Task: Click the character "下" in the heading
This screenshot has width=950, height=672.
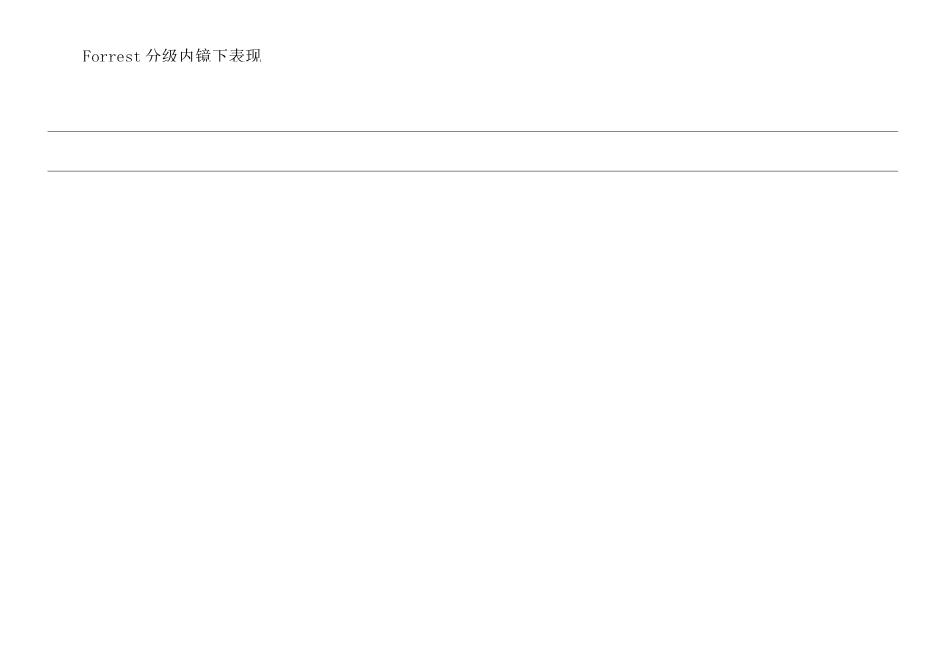Action: pos(220,56)
